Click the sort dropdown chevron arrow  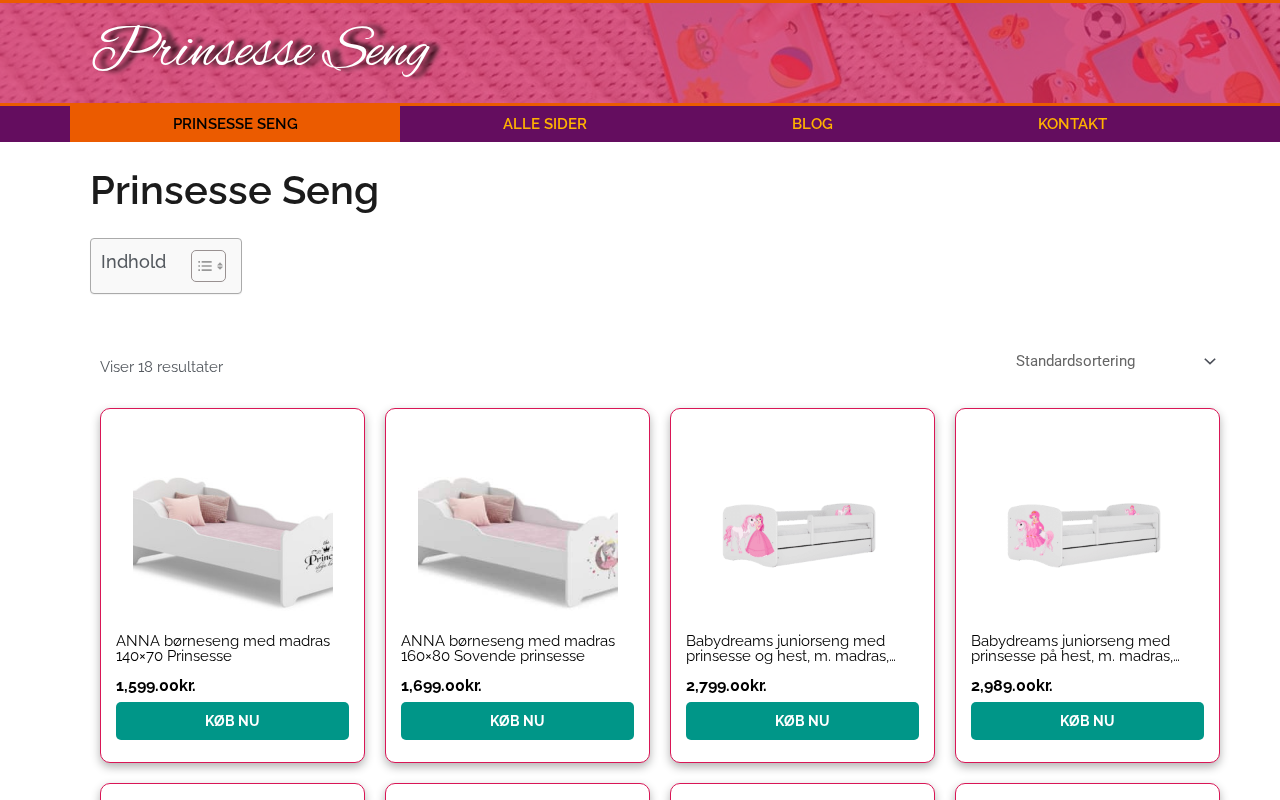coord(1209,362)
